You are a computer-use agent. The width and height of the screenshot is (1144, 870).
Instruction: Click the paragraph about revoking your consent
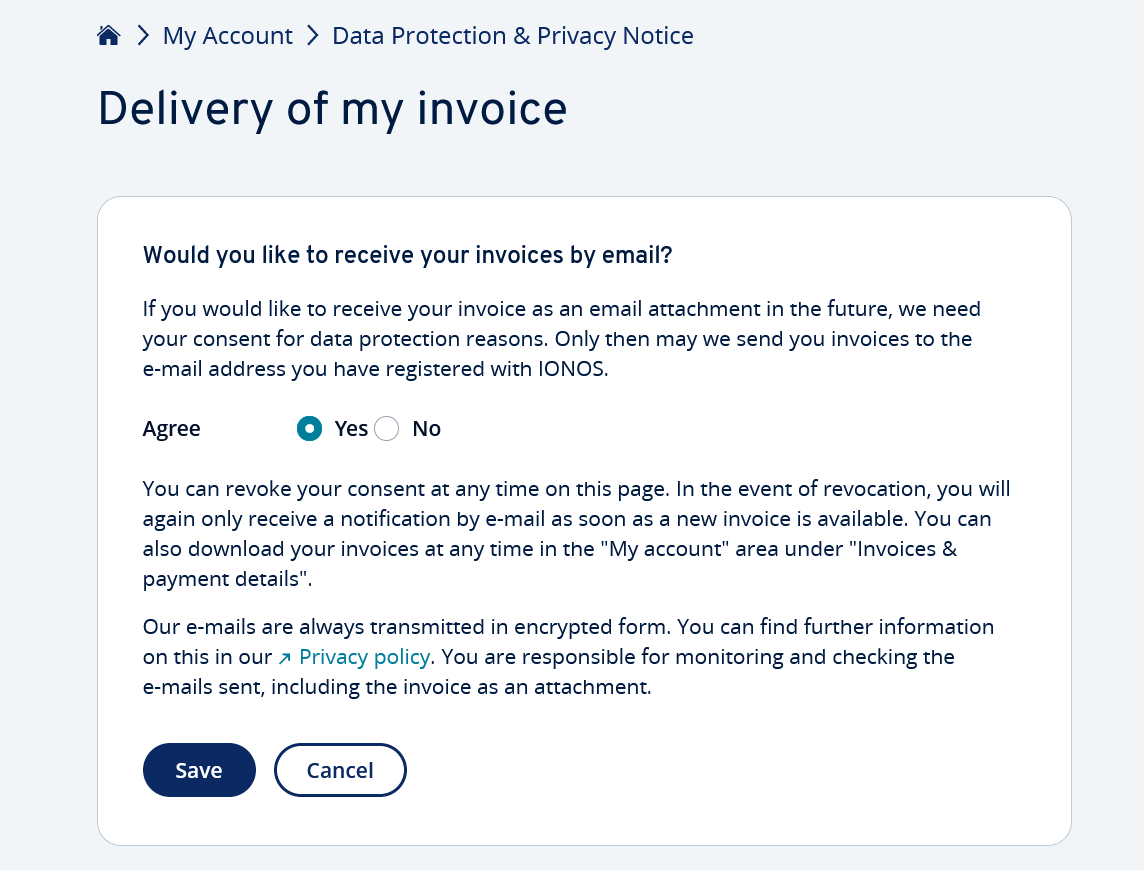tap(576, 534)
